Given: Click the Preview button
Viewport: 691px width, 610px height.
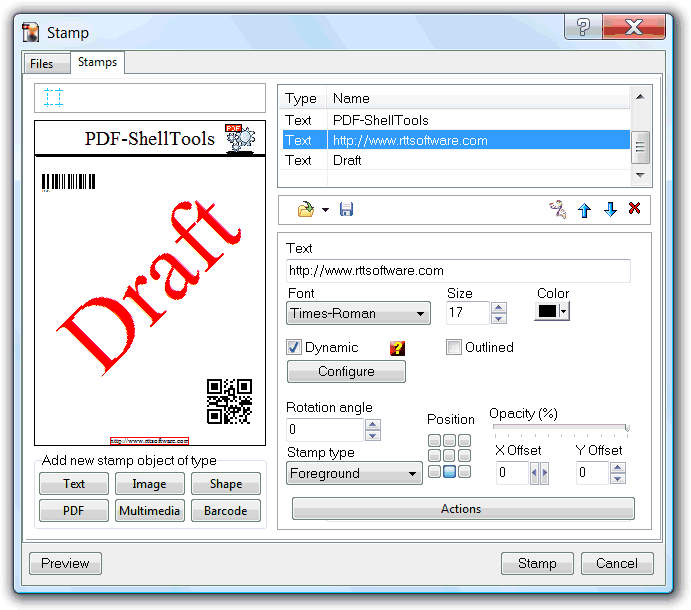Looking at the screenshot, I should (65, 564).
